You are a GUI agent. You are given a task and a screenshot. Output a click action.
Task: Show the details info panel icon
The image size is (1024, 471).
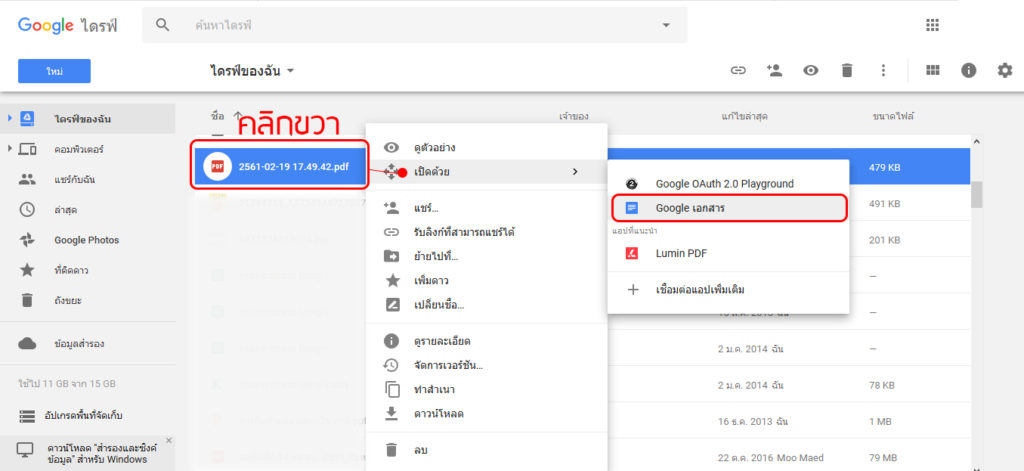point(968,71)
